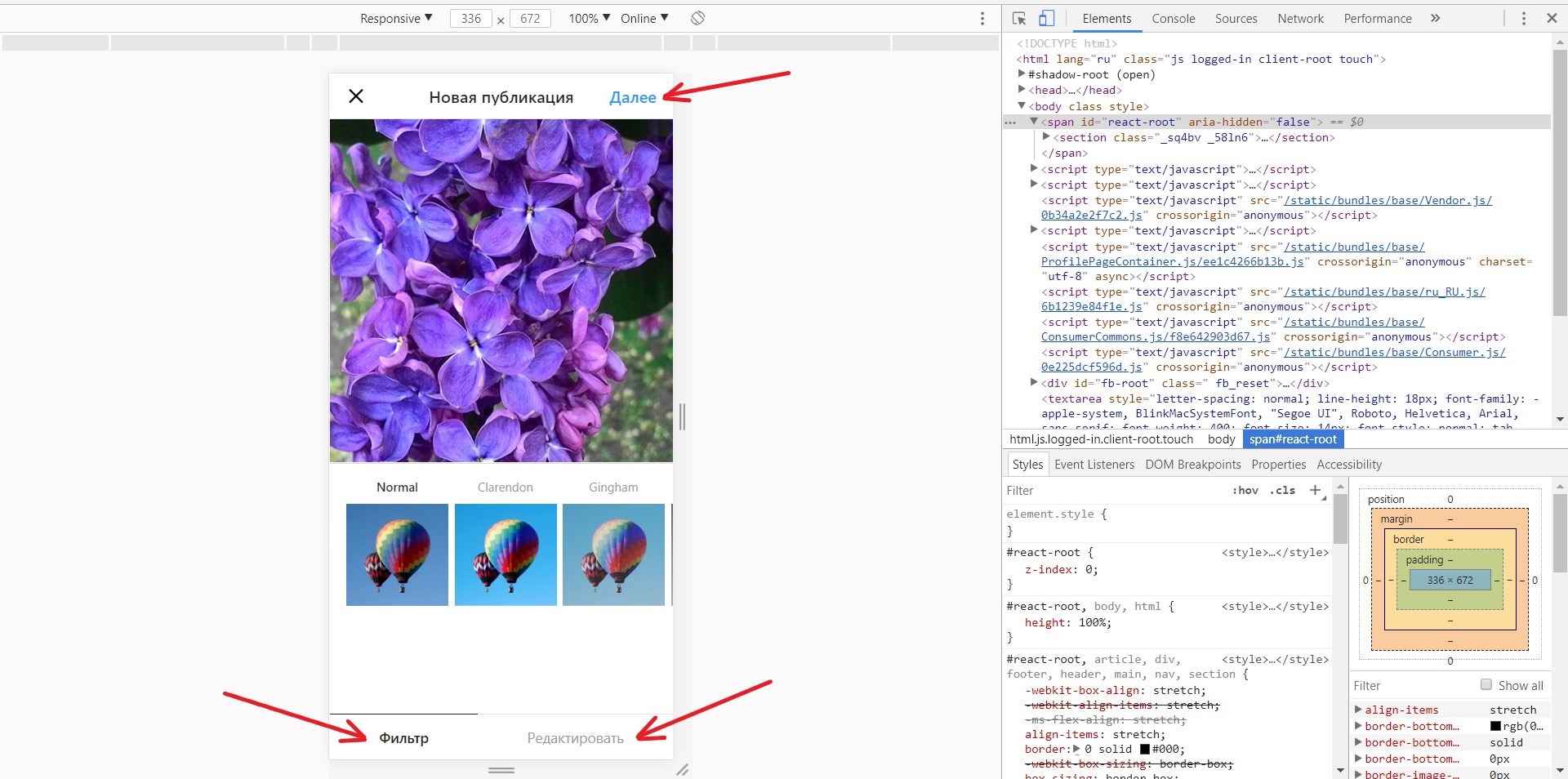
Task: Click the Далее link
Action: (x=633, y=97)
